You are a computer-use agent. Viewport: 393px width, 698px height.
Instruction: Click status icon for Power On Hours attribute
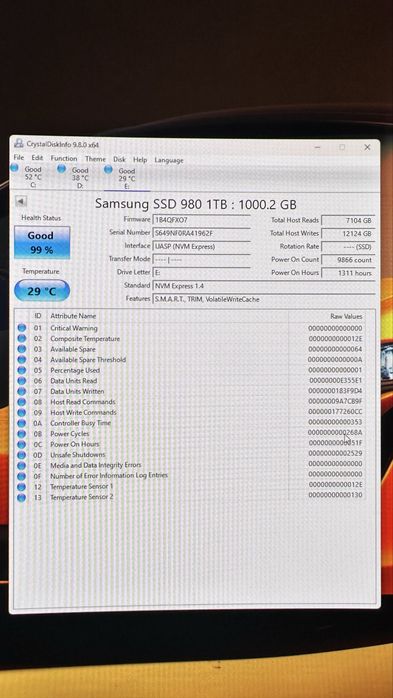pyautogui.click(x=21, y=444)
